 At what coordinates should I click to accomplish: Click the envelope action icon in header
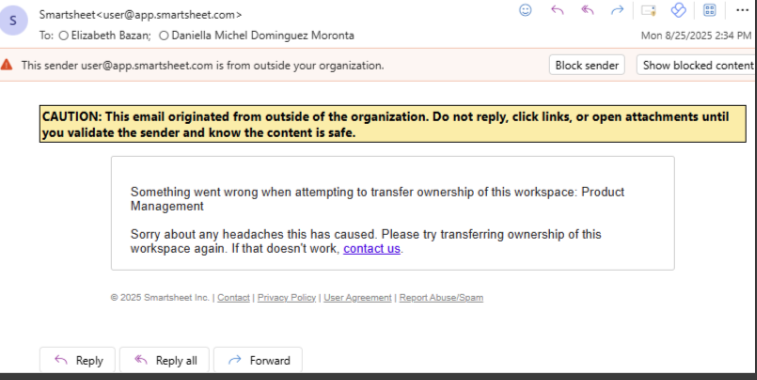[x=648, y=10]
